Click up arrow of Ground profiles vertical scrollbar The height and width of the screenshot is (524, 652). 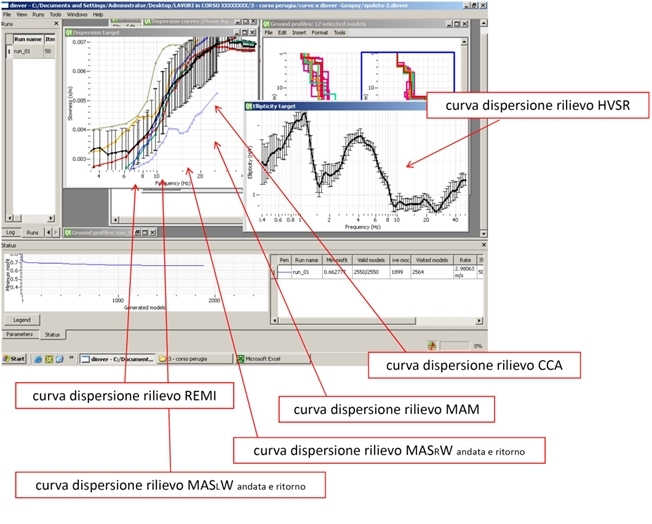pos(464,42)
